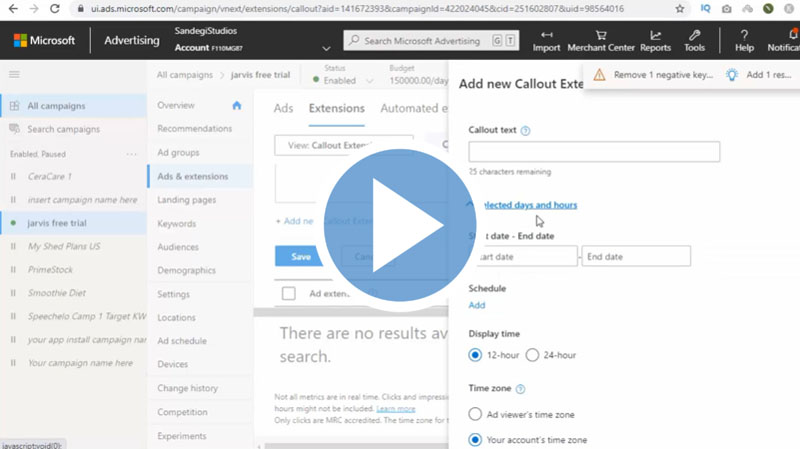
Task: Open the camera browser extension
Action: [727, 9]
